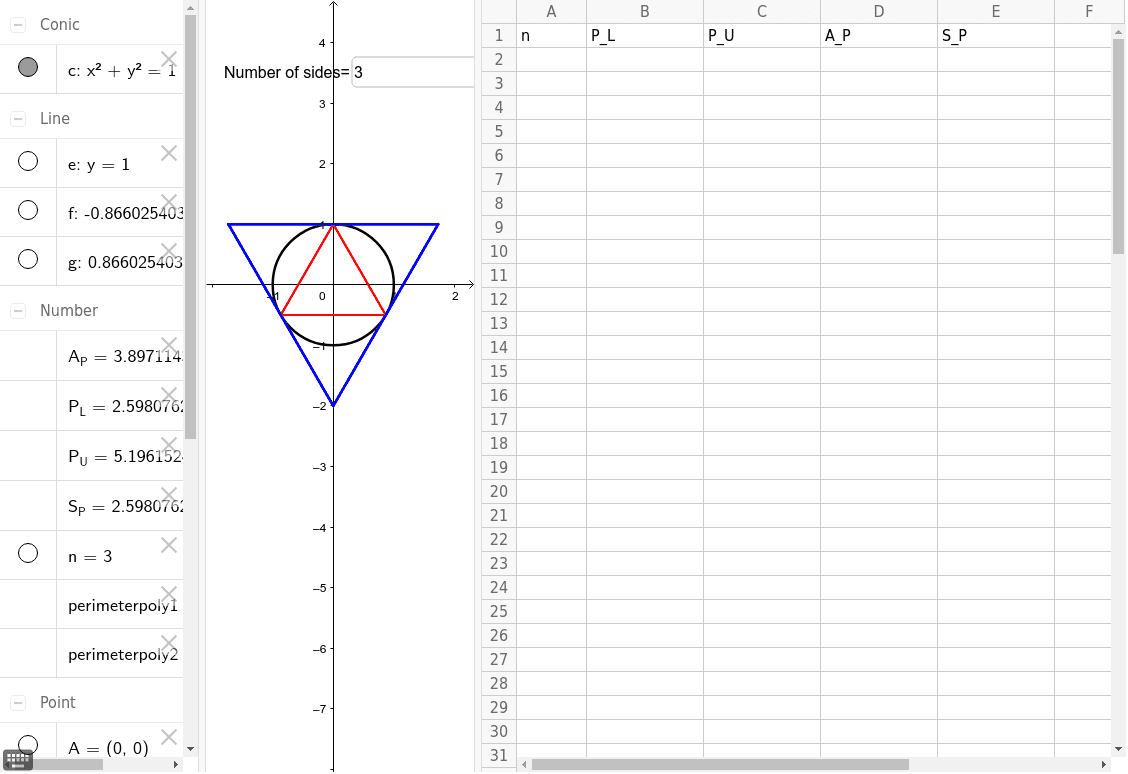Click cell containing 'S_P'
1128x774 pixels.
996,35
